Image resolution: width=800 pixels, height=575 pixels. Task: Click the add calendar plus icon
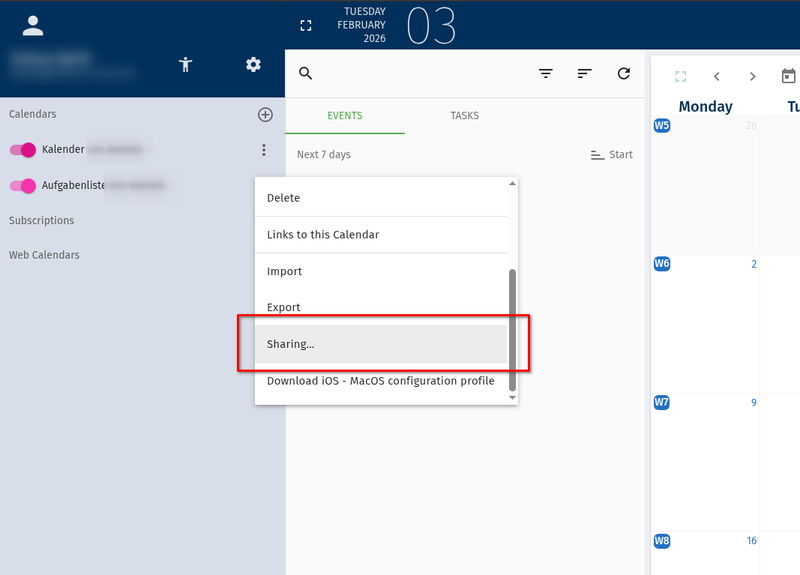(265, 115)
